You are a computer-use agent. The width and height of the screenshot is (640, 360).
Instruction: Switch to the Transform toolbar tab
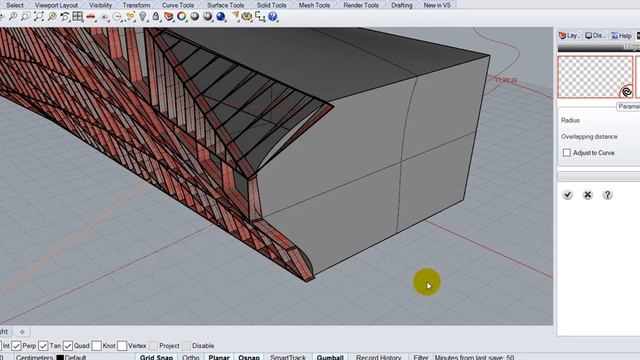pos(136,5)
